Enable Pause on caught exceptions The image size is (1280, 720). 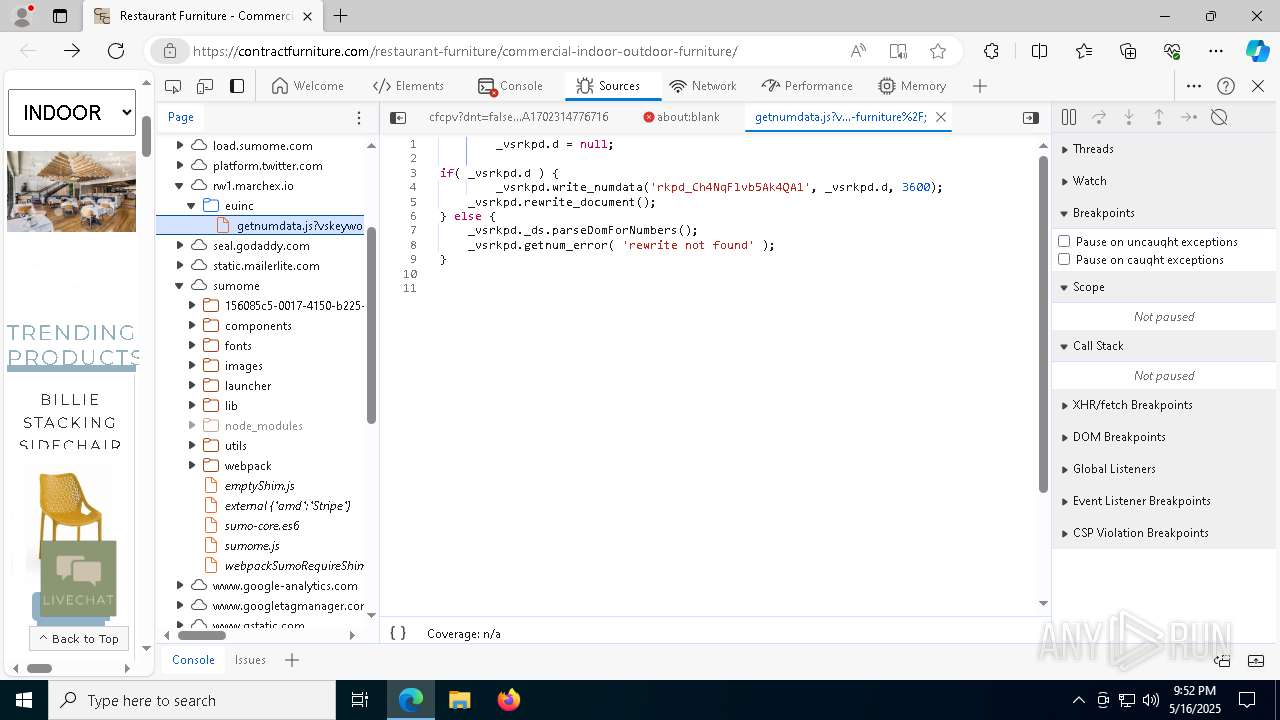pyautogui.click(x=1064, y=259)
